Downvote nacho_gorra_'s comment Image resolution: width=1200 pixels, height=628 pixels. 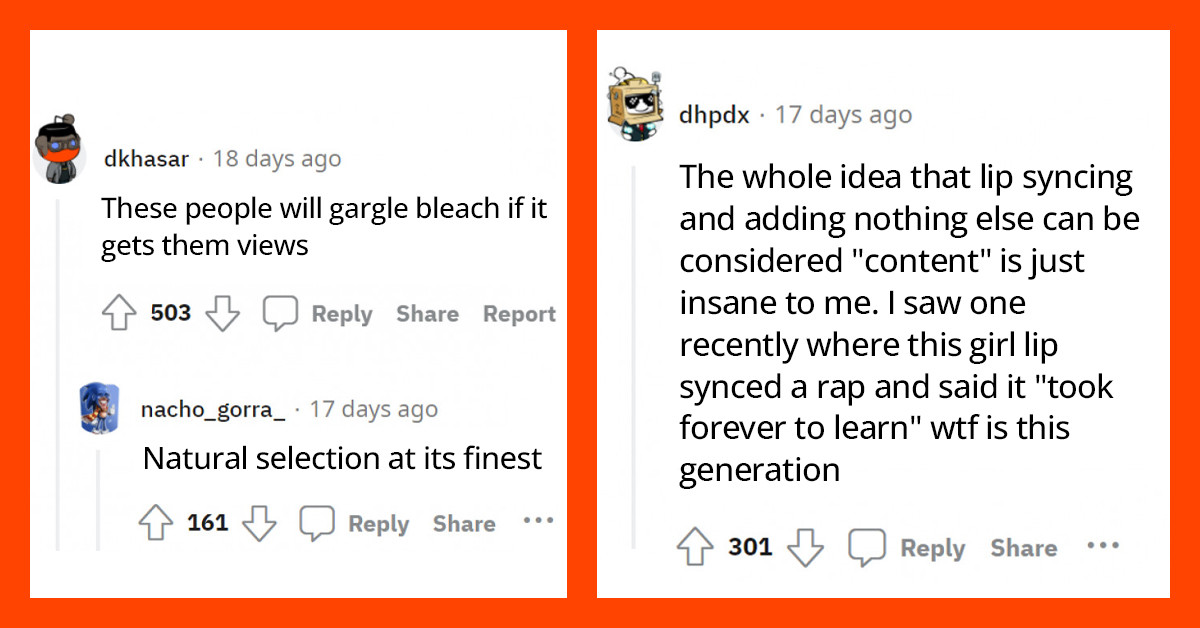click(260, 522)
